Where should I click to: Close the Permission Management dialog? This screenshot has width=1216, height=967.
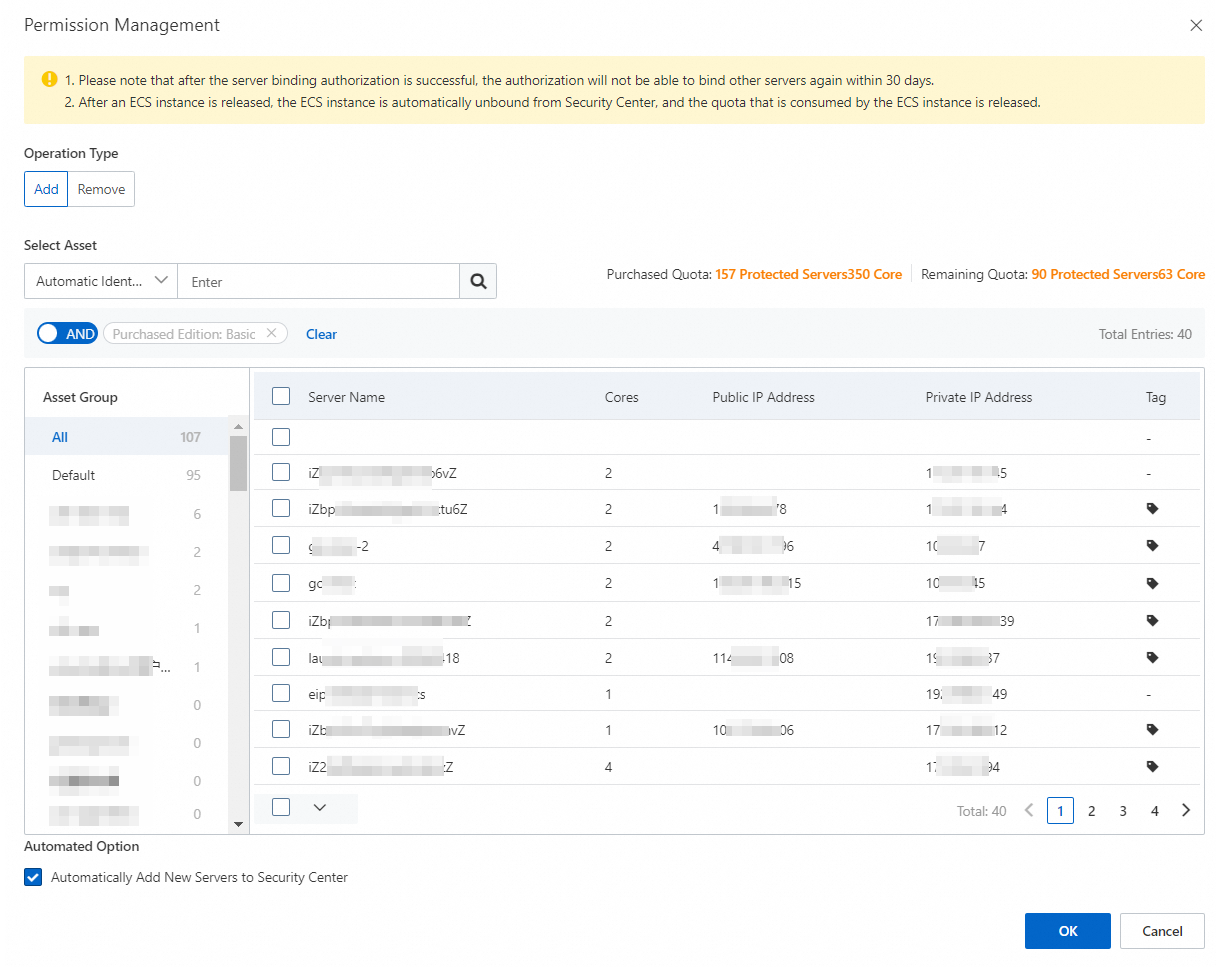pyautogui.click(x=1196, y=25)
